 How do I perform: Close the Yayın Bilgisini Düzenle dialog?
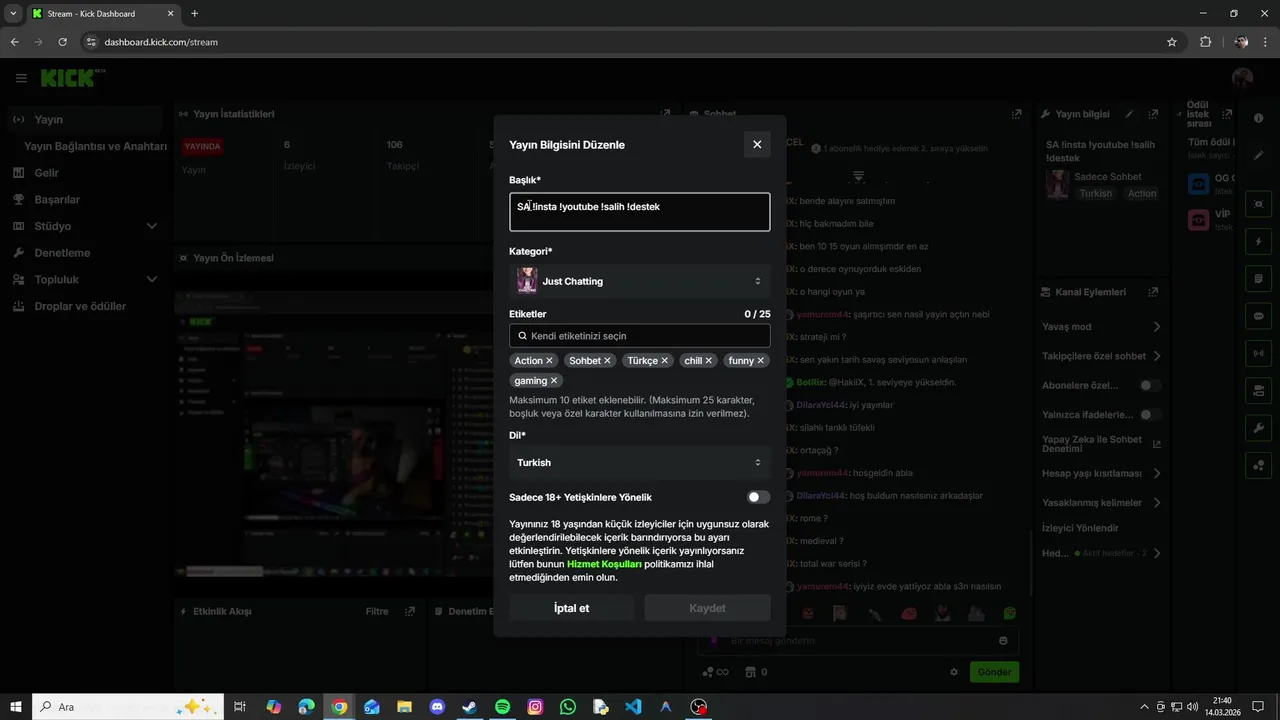pyautogui.click(x=757, y=144)
